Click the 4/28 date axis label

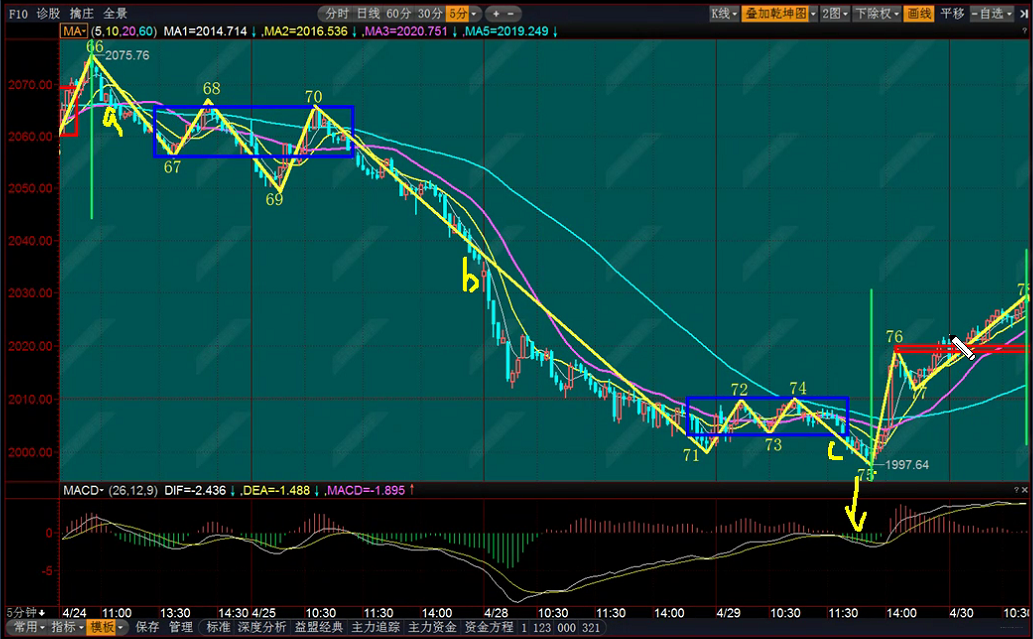(x=496, y=613)
